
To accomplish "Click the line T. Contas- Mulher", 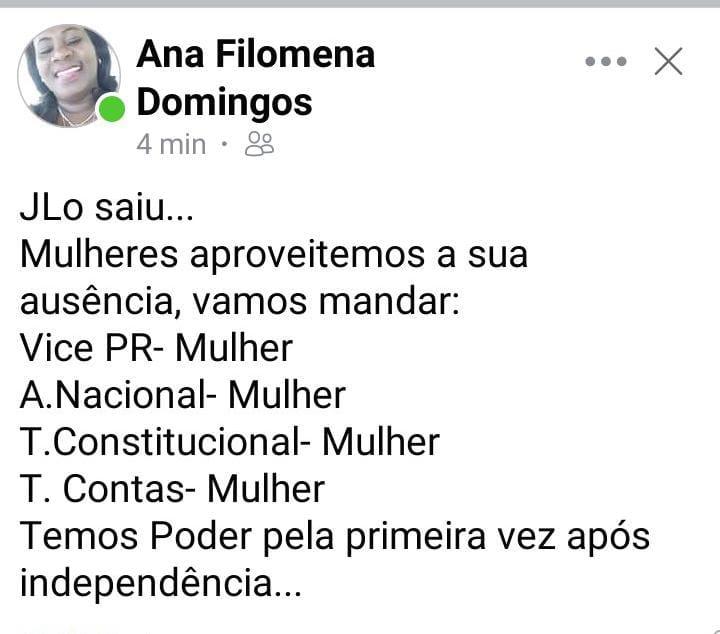I will [172, 489].
